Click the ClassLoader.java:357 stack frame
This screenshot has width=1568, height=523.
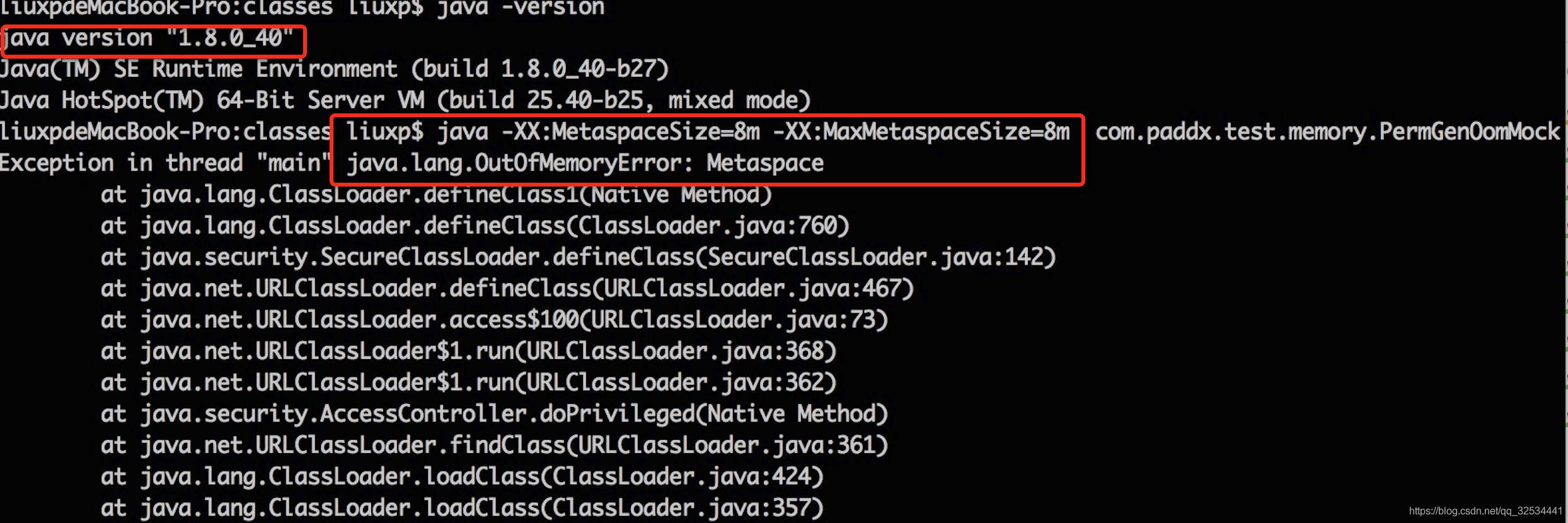pos(462,509)
